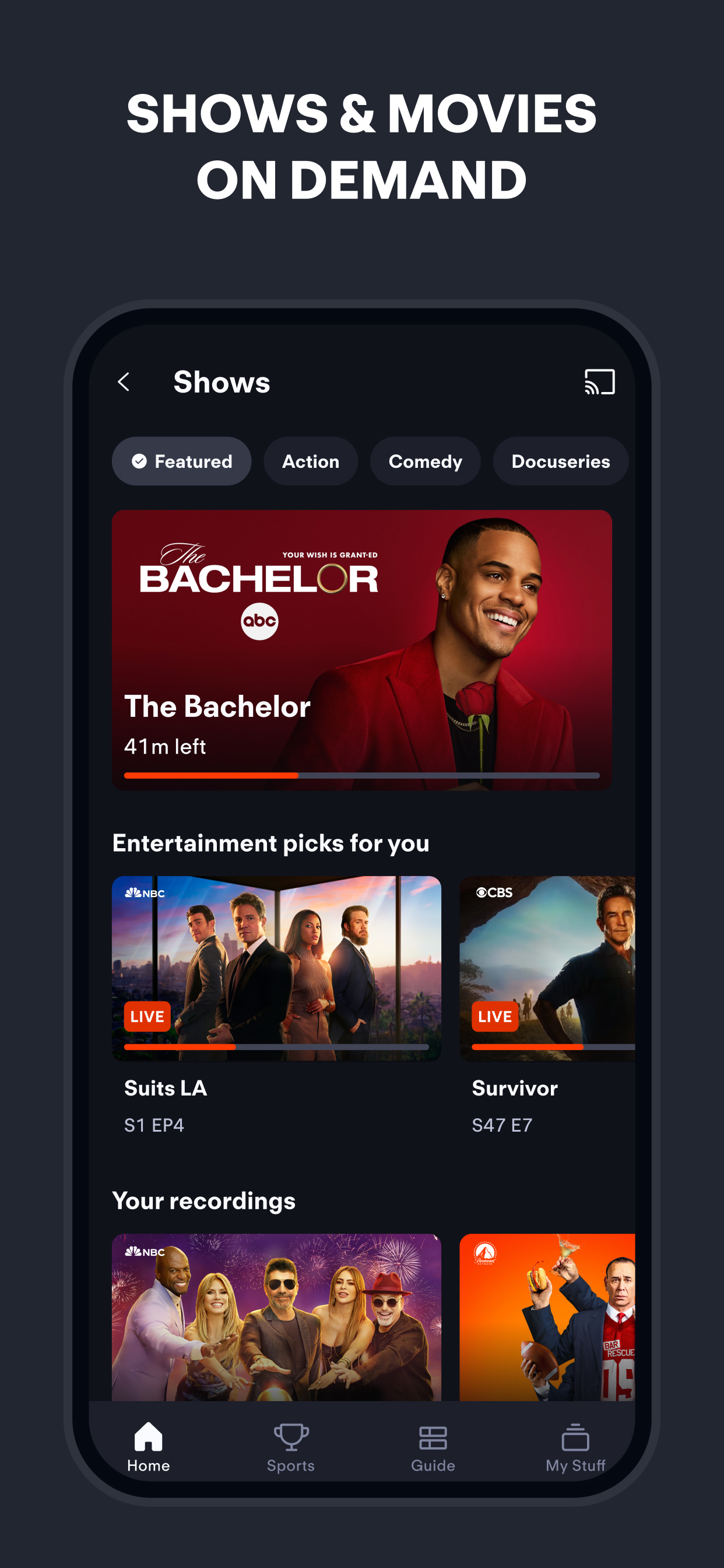
Task: Open The Bachelor featured banner
Action: pos(362,650)
